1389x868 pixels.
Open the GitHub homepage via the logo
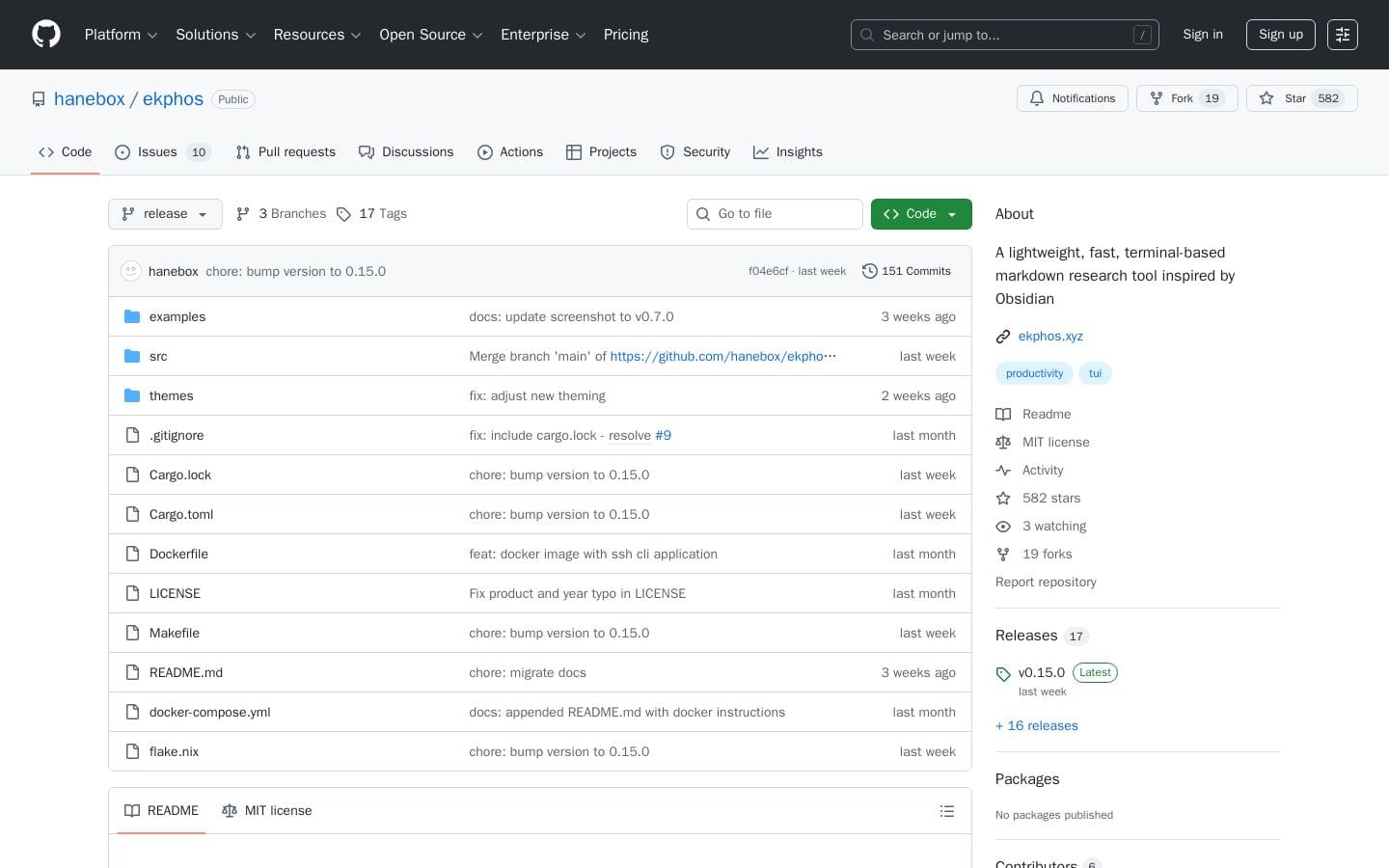click(x=45, y=34)
